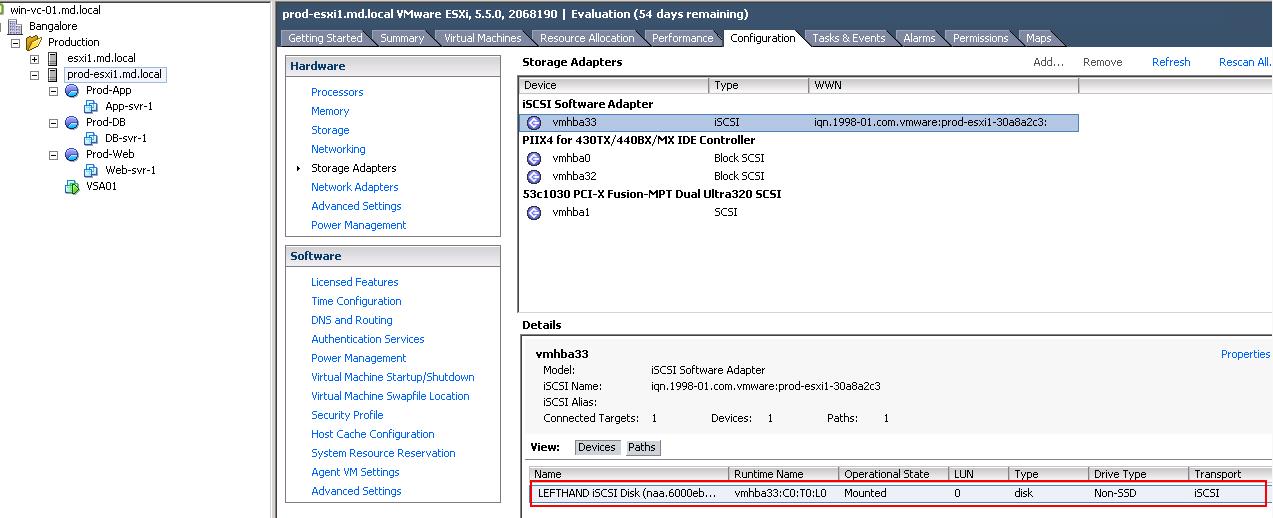Select the Configuration tab
Viewport: 1273px width, 518px height.
pos(762,38)
